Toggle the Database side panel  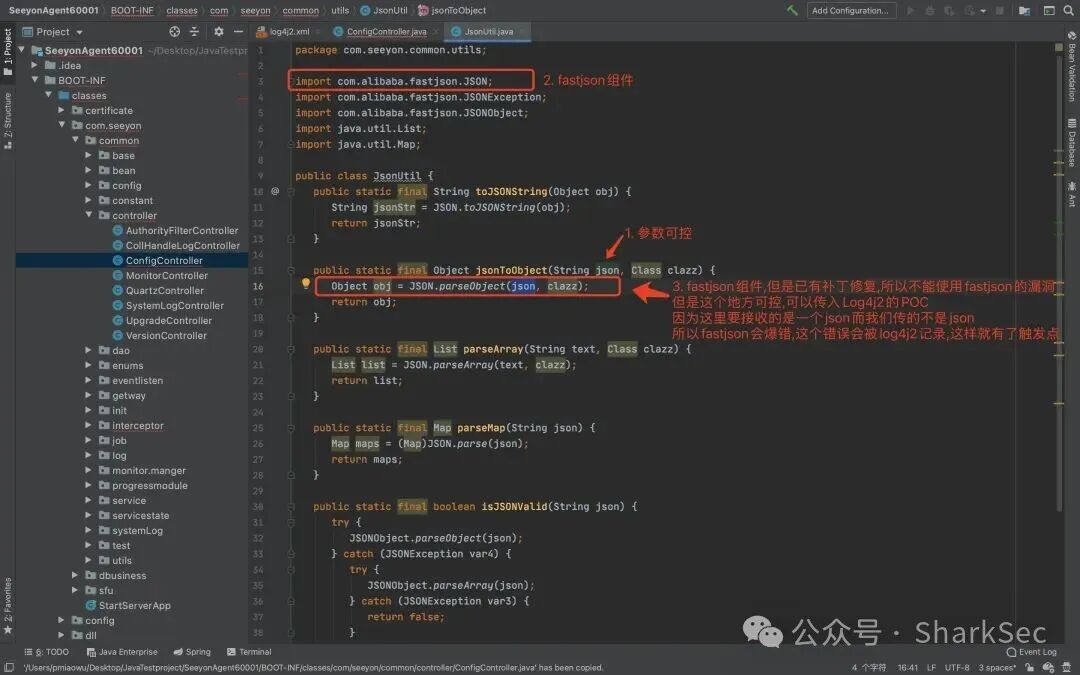1072,143
